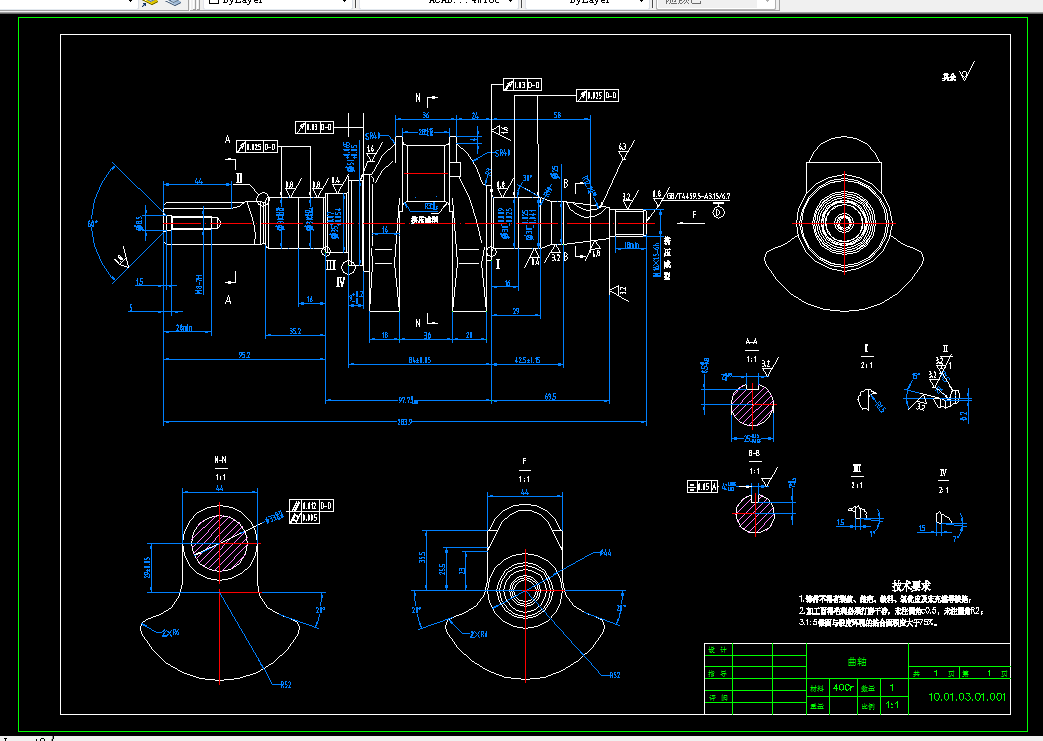Select the 42.5±0.15 dimension text
Viewport: 1043px width, 741px height.
(527, 360)
